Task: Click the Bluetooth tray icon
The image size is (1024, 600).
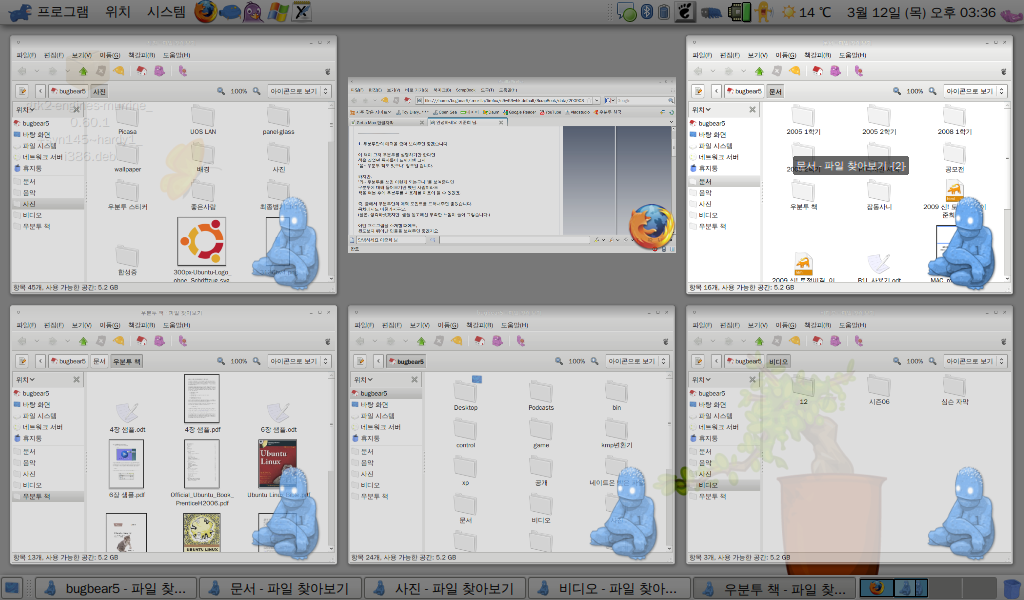Action: (647, 12)
